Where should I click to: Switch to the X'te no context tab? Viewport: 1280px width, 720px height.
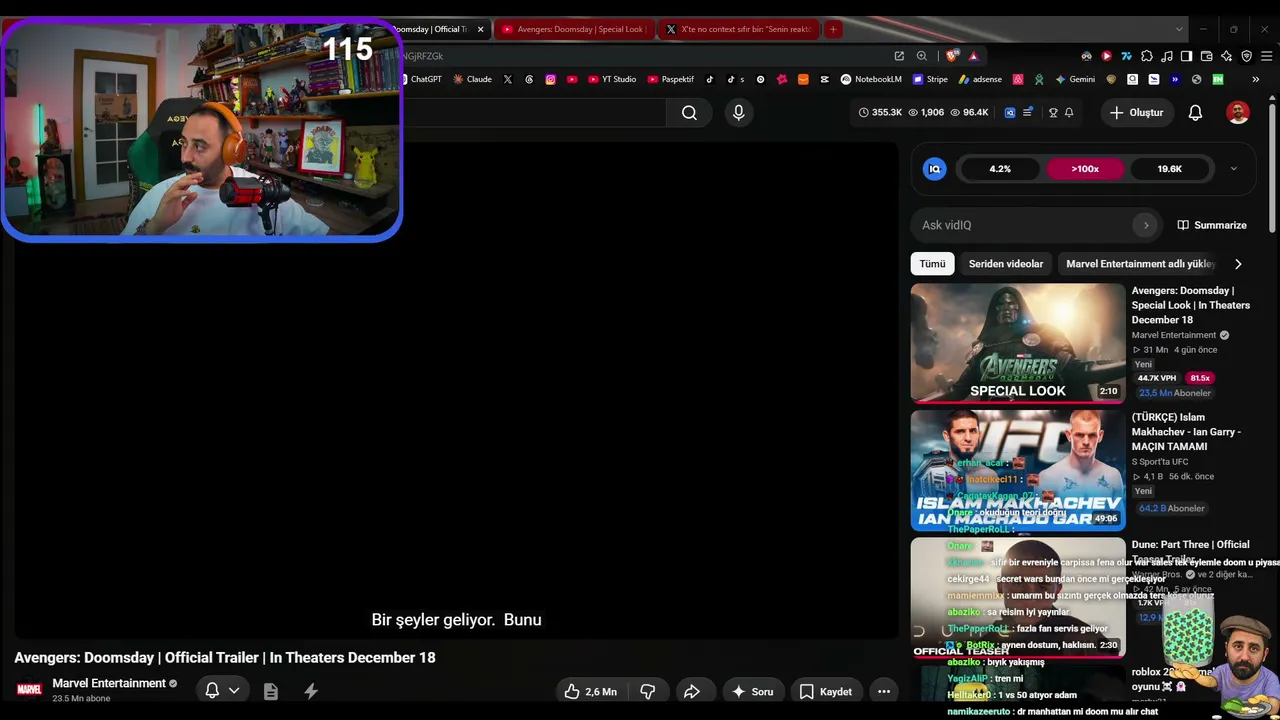[x=738, y=29]
